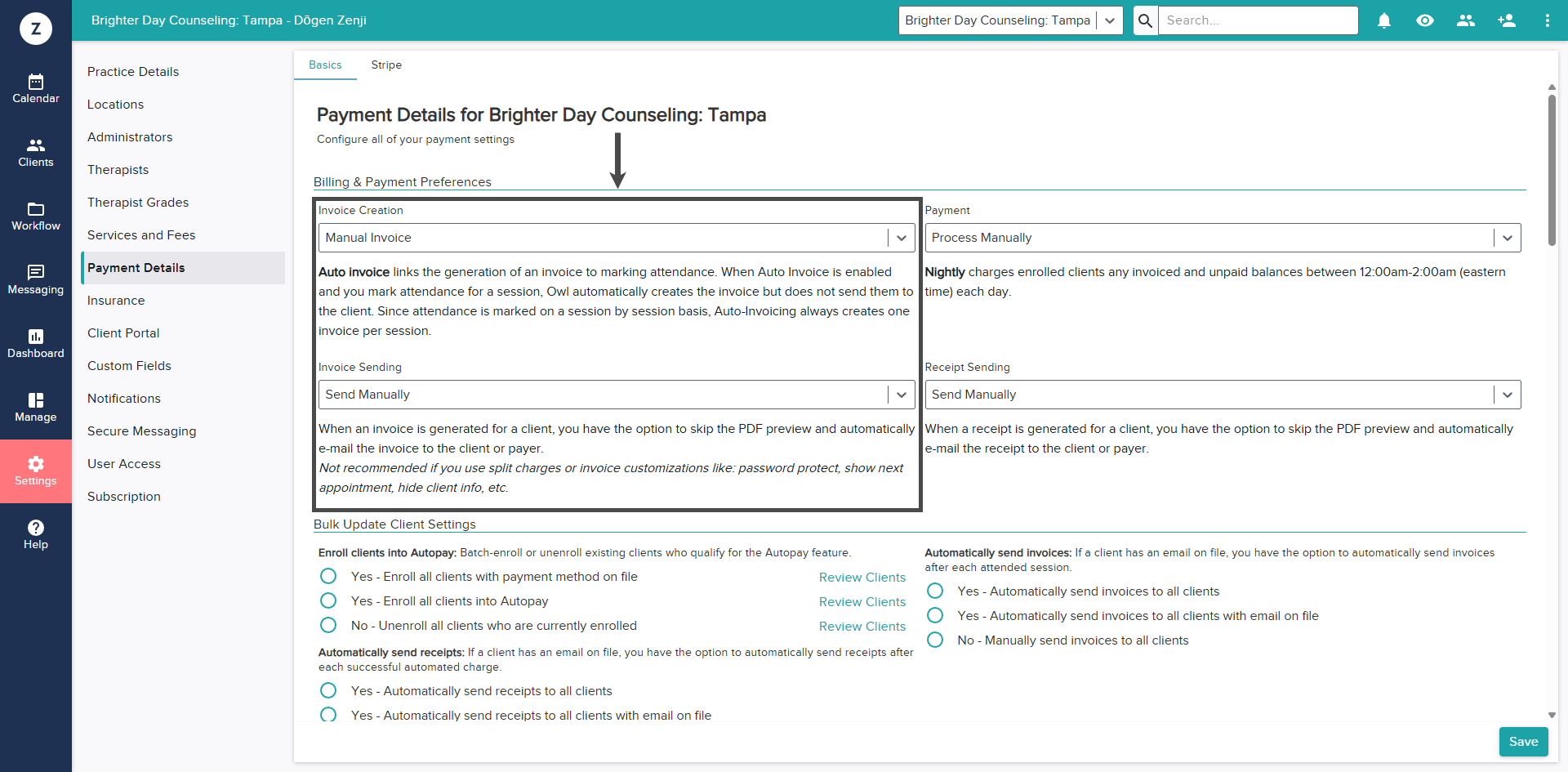Screen dimensions: 1568x772
Task: Open the Calendar icon in sidebar
Action: 36,82
